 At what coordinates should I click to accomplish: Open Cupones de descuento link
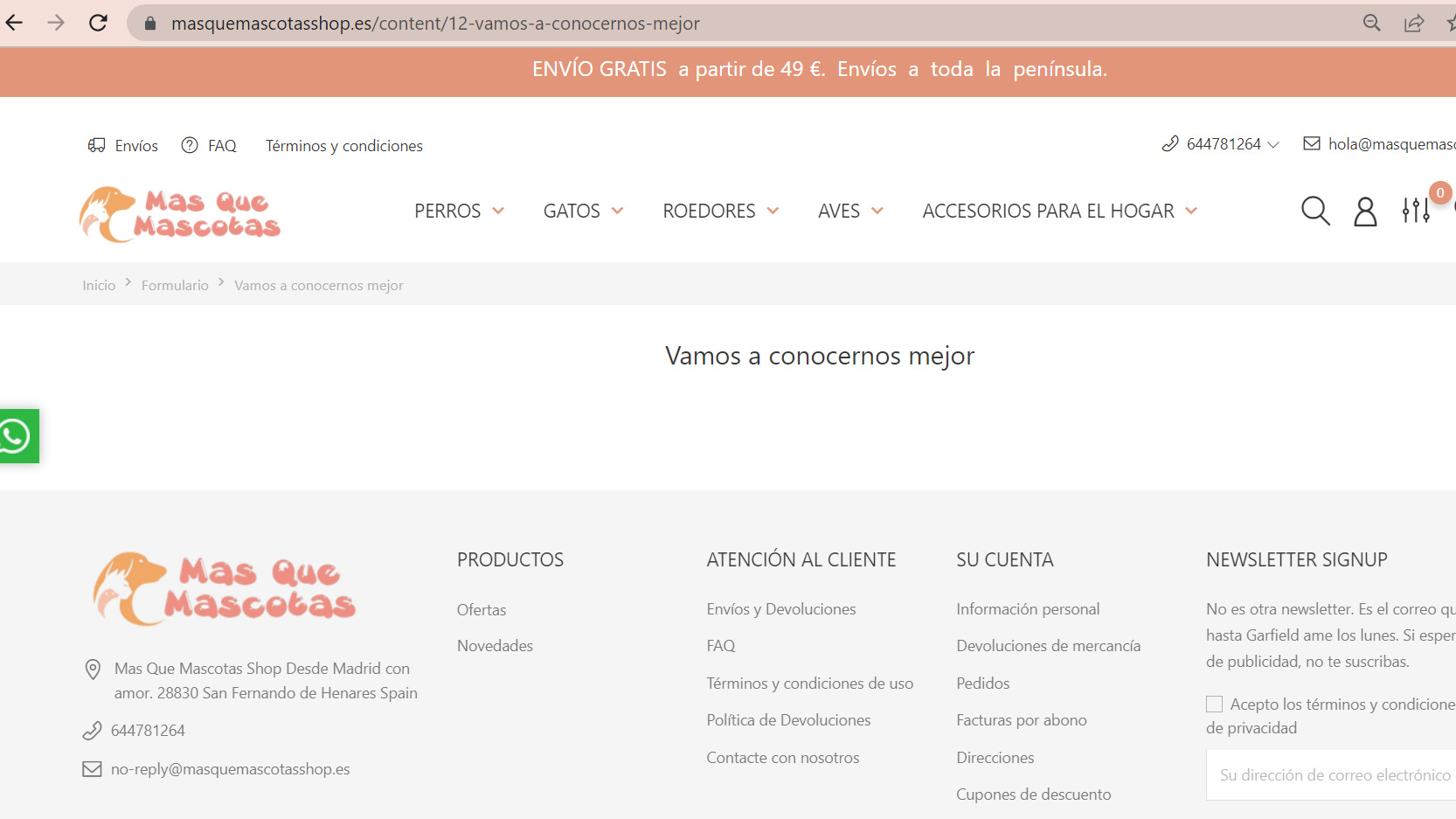(x=1034, y=795)
